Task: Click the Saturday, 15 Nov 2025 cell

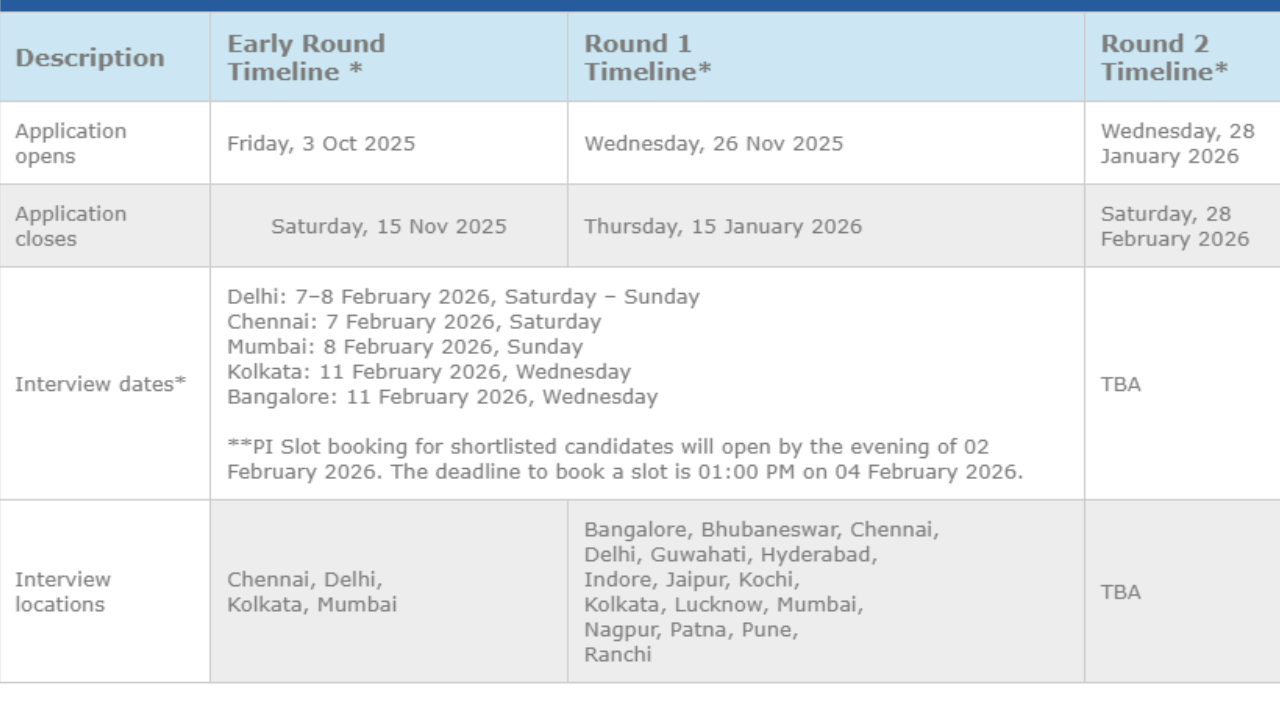Action: pyautogui.click(x=389, y=227)
